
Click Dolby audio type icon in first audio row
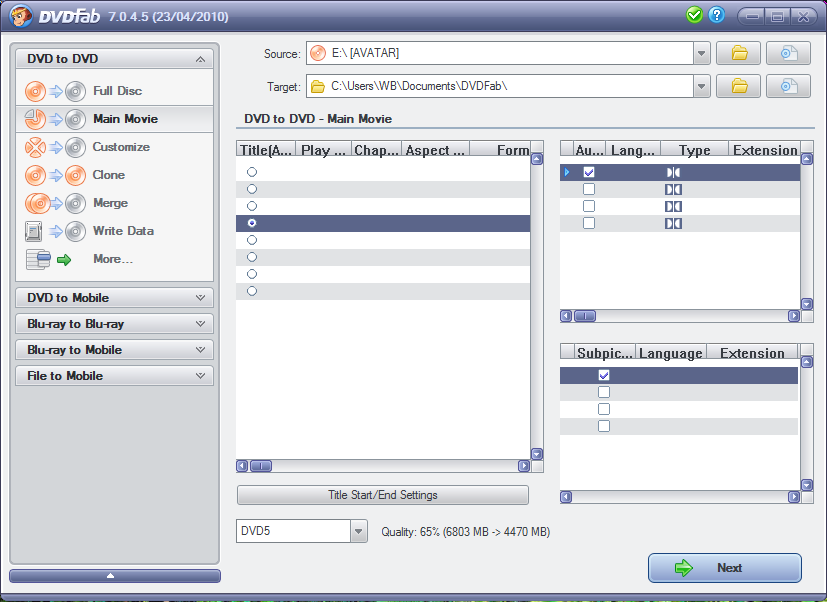(673, 173)
